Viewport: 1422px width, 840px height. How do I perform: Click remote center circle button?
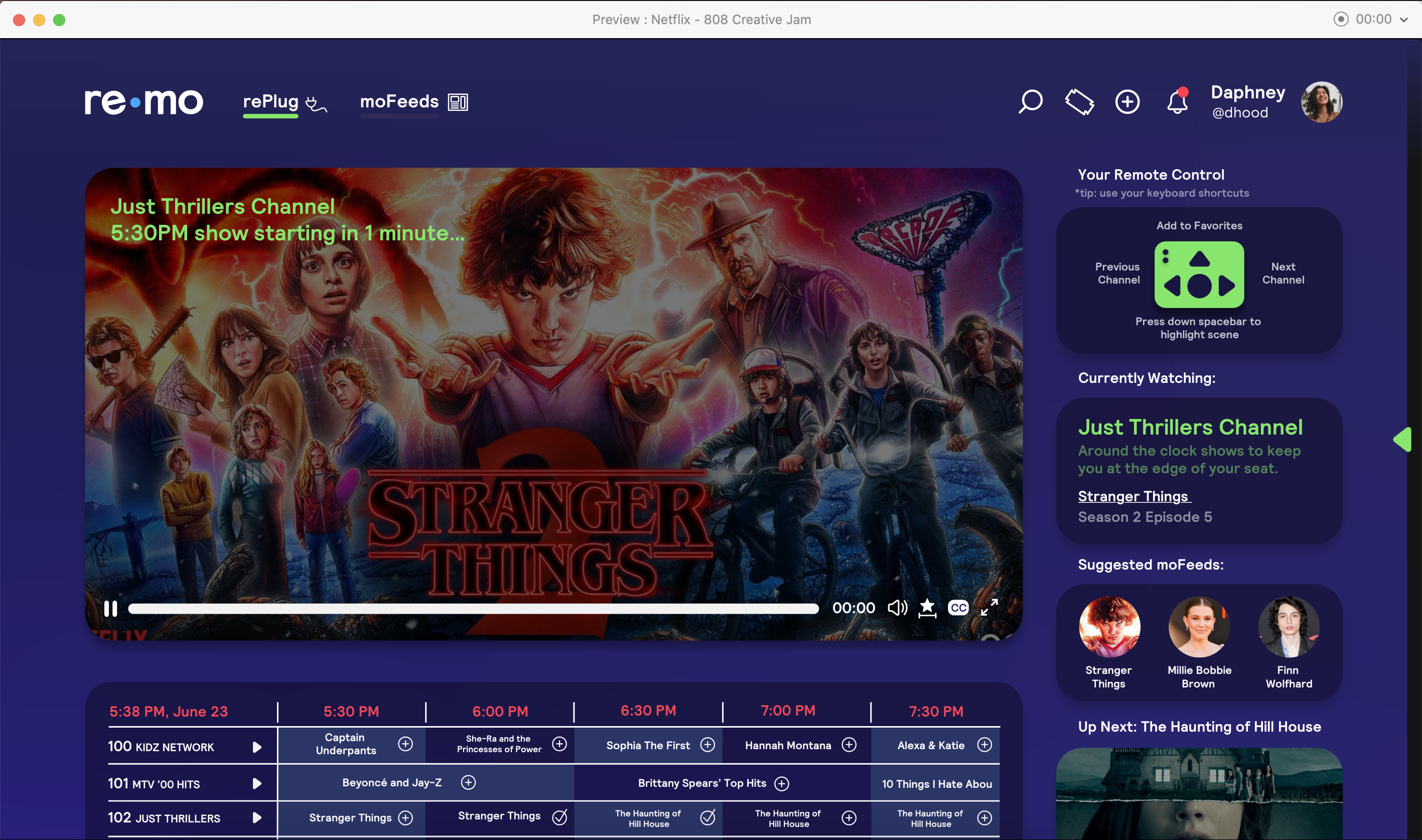tap(1199, 286)
